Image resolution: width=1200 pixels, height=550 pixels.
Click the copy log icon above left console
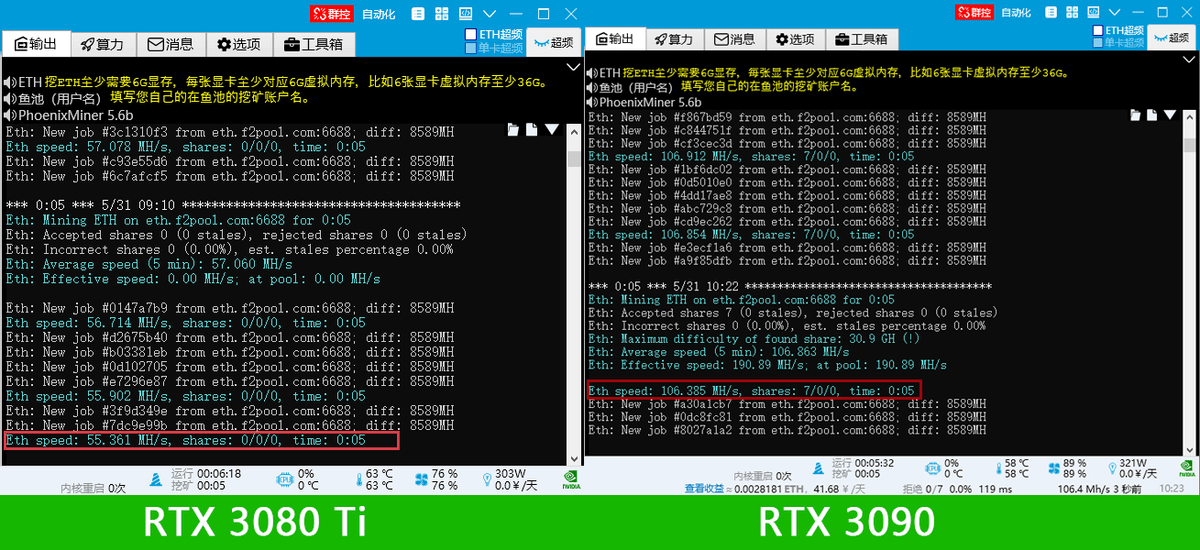tap(513, 130)
